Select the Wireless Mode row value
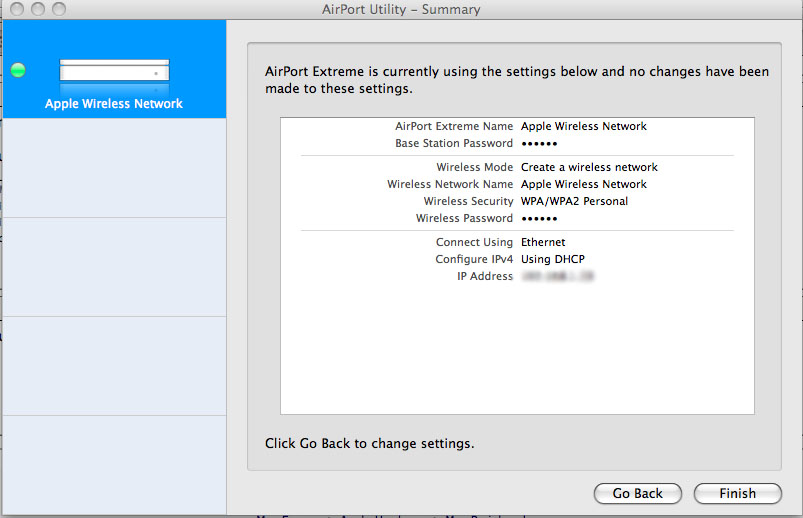 coord(589,167)
